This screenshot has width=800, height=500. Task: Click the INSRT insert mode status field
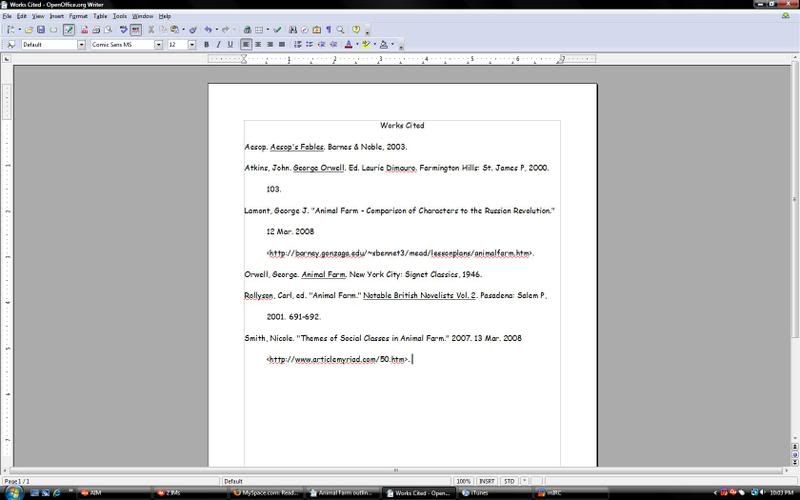click(x=487, y=481)
